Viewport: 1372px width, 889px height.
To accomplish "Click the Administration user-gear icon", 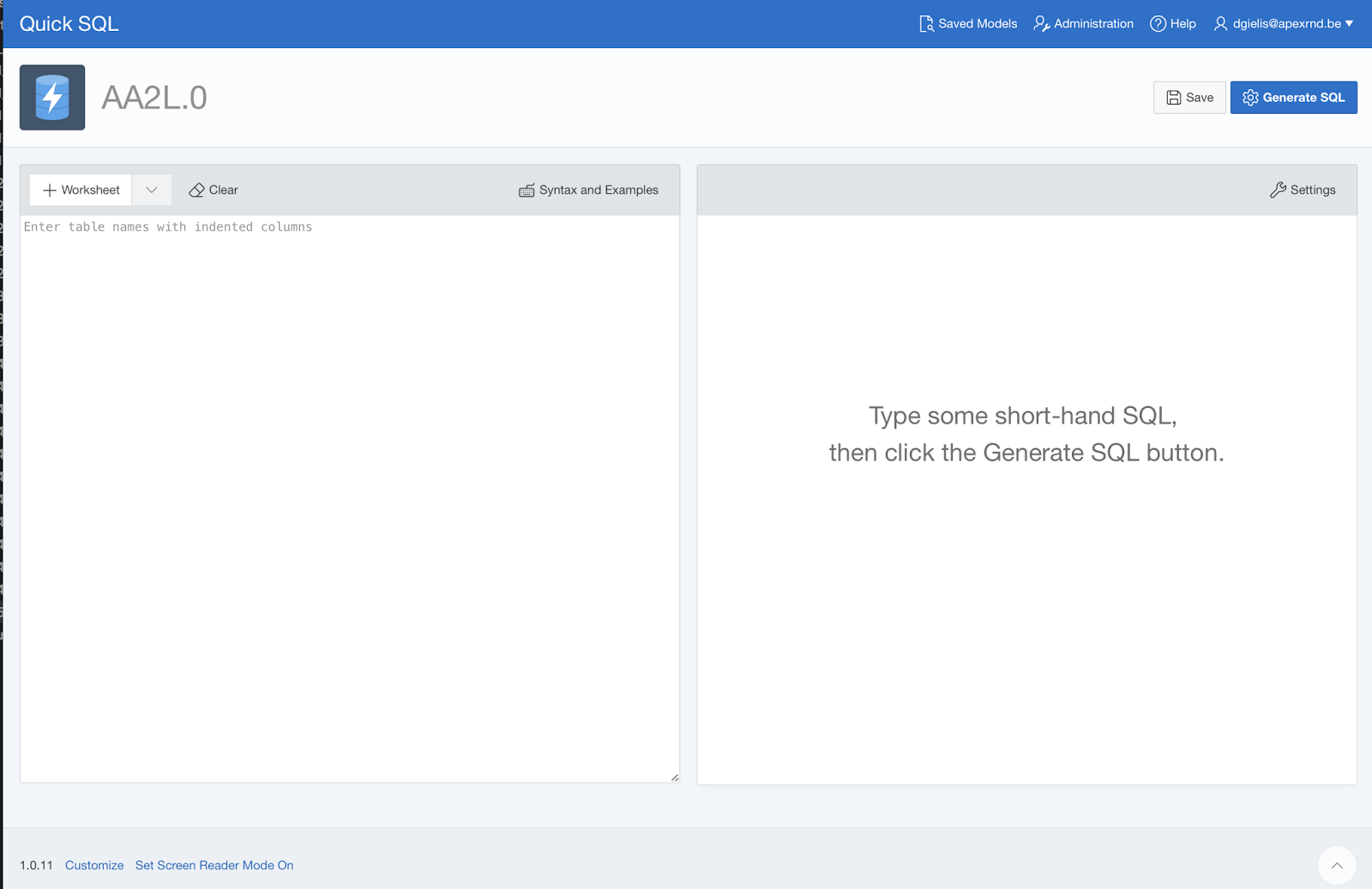I will click(x=1040, y=23).
